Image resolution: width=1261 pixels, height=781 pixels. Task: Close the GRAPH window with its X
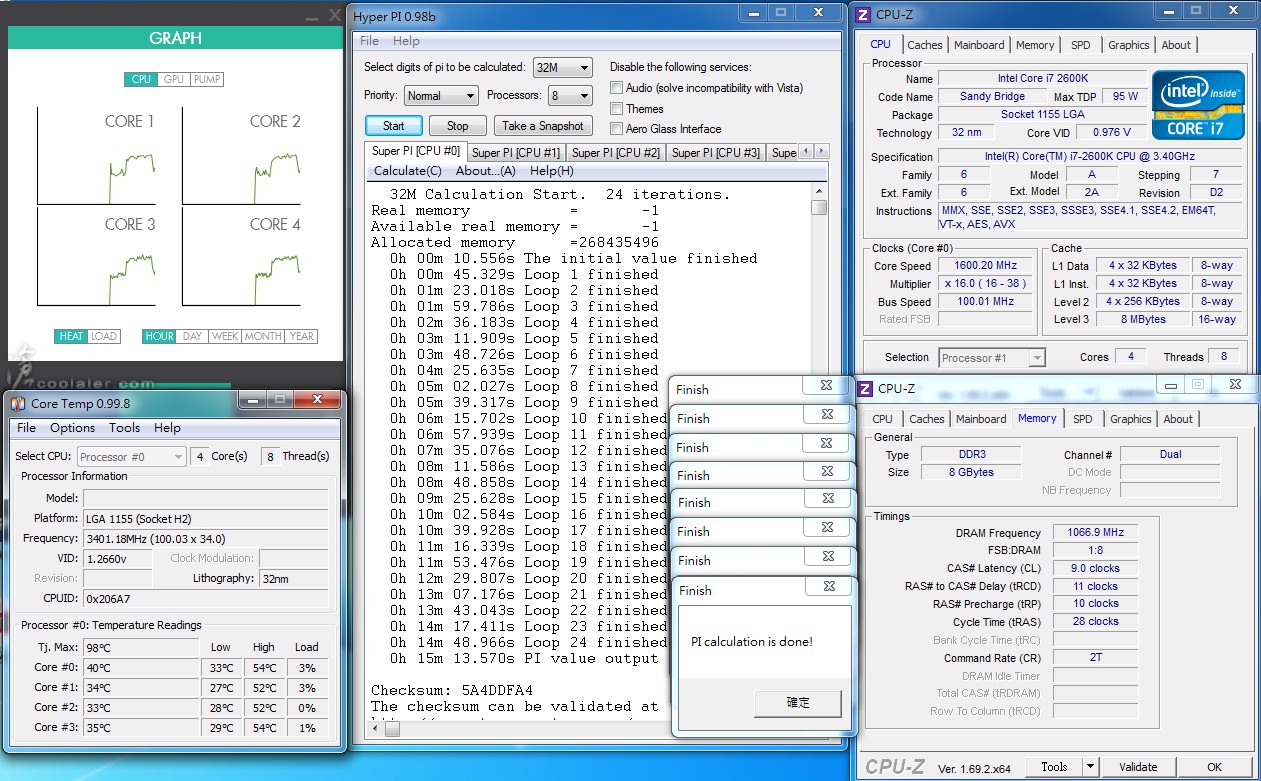tap(335, 15)
